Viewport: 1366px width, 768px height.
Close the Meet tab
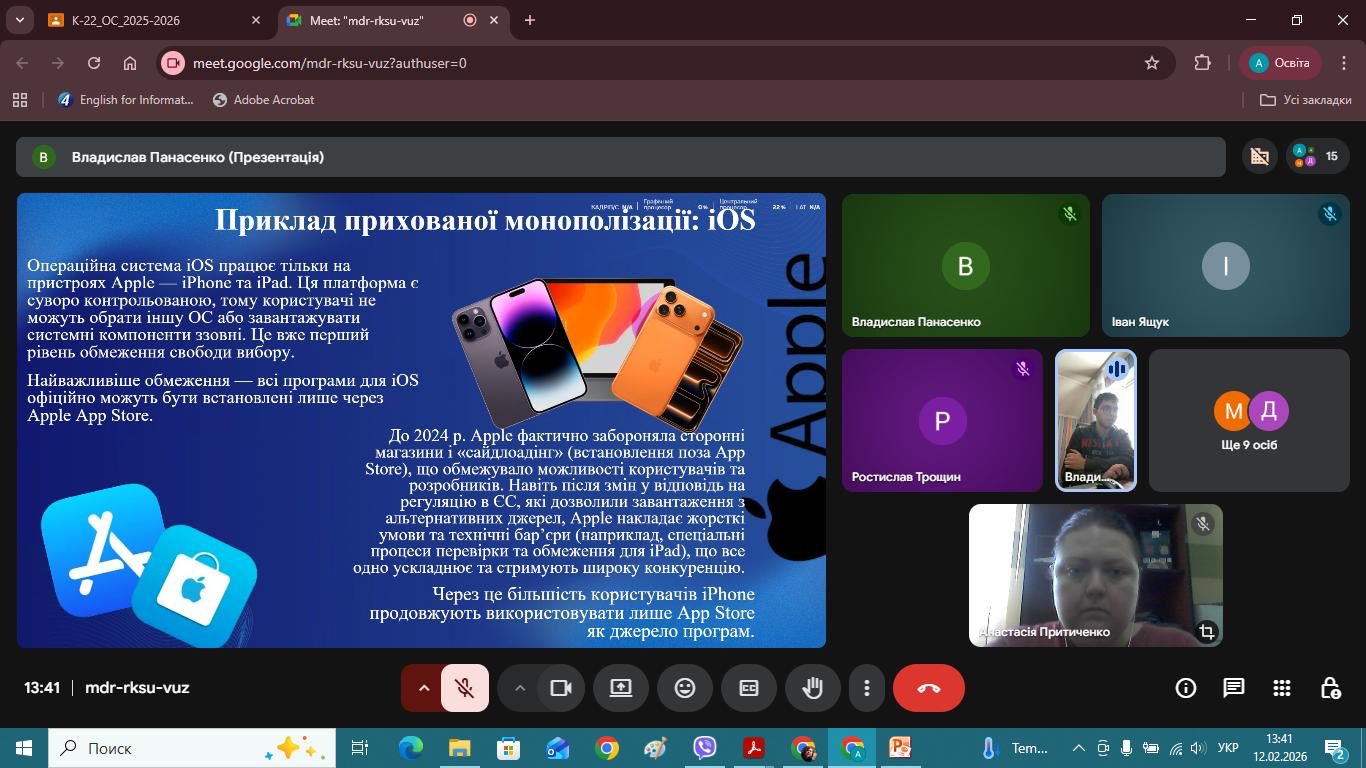coord(494,20)
